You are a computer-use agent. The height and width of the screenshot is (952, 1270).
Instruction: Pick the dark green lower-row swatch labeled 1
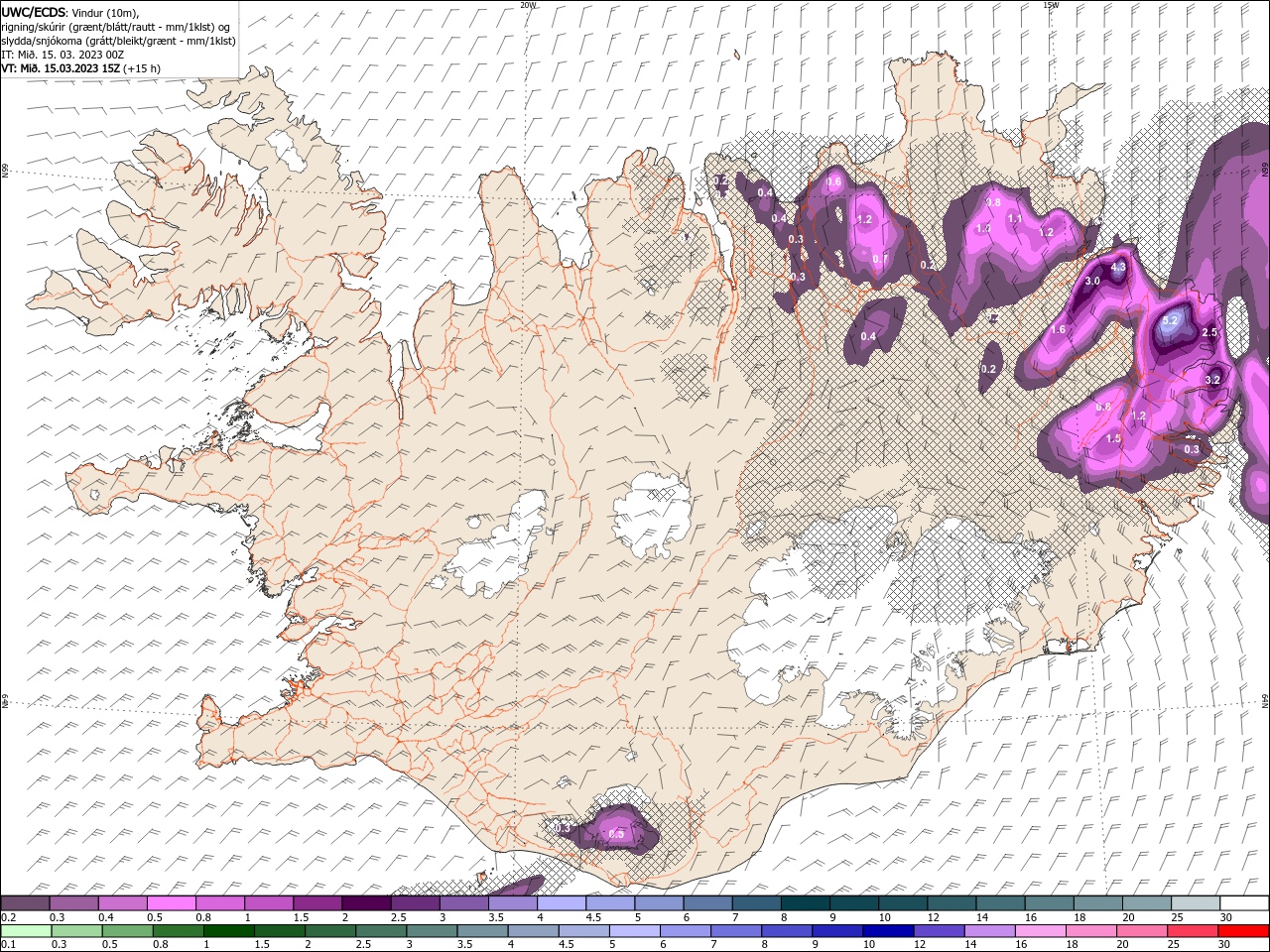(228, 931)
